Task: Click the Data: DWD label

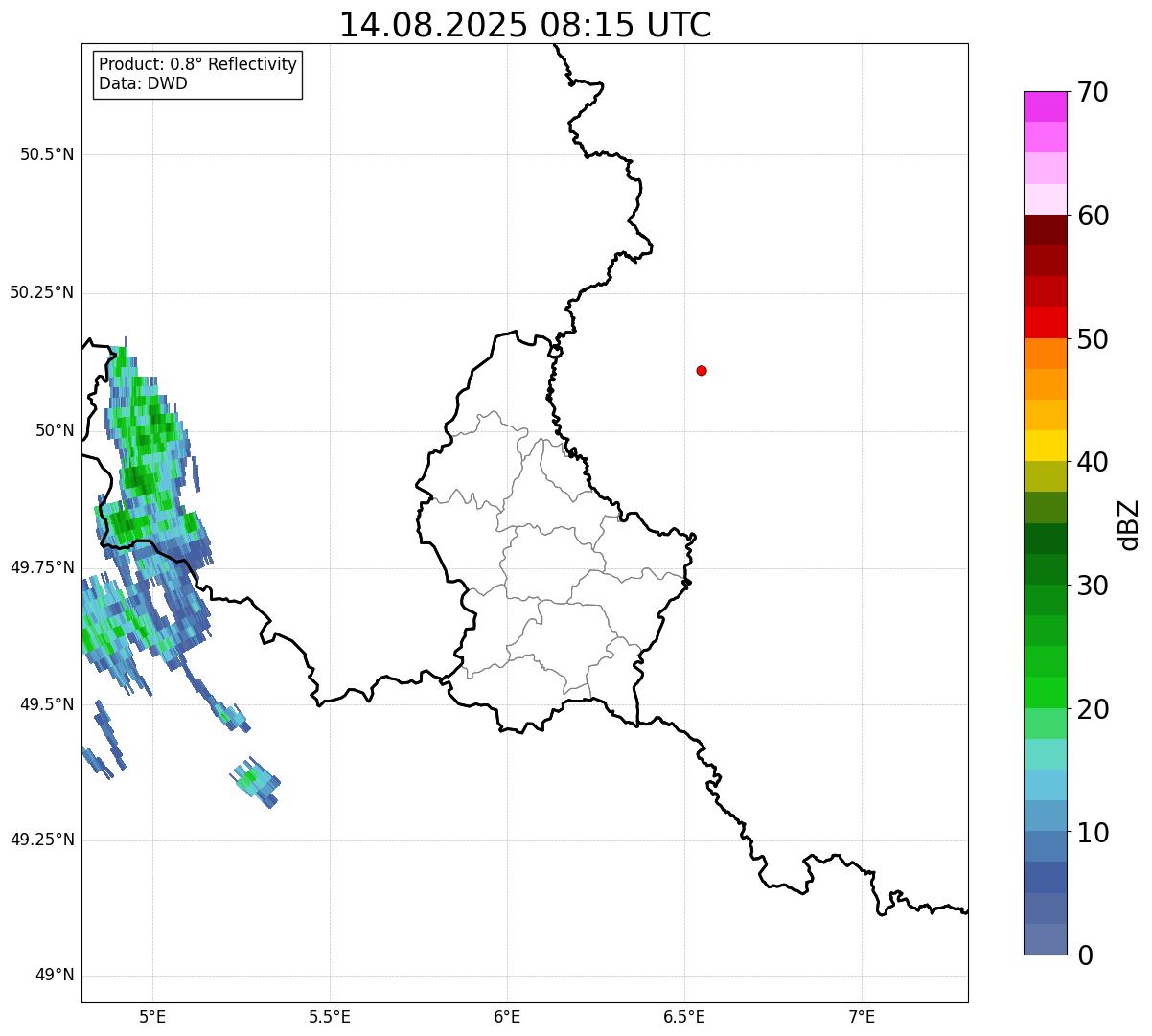Action: click(x=144, y=83)
